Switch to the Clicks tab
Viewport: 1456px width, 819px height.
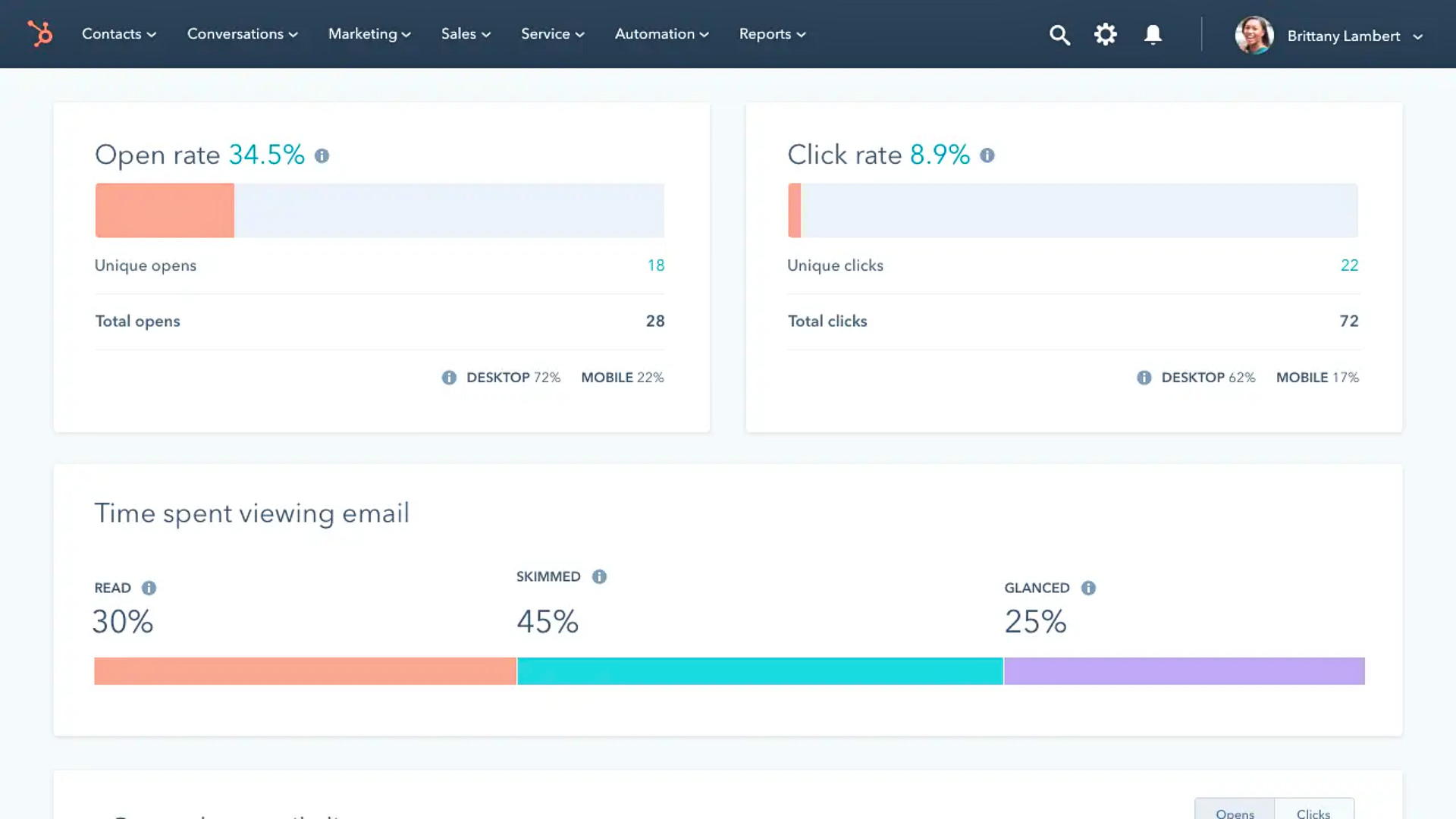click(x=1314, y=812)
